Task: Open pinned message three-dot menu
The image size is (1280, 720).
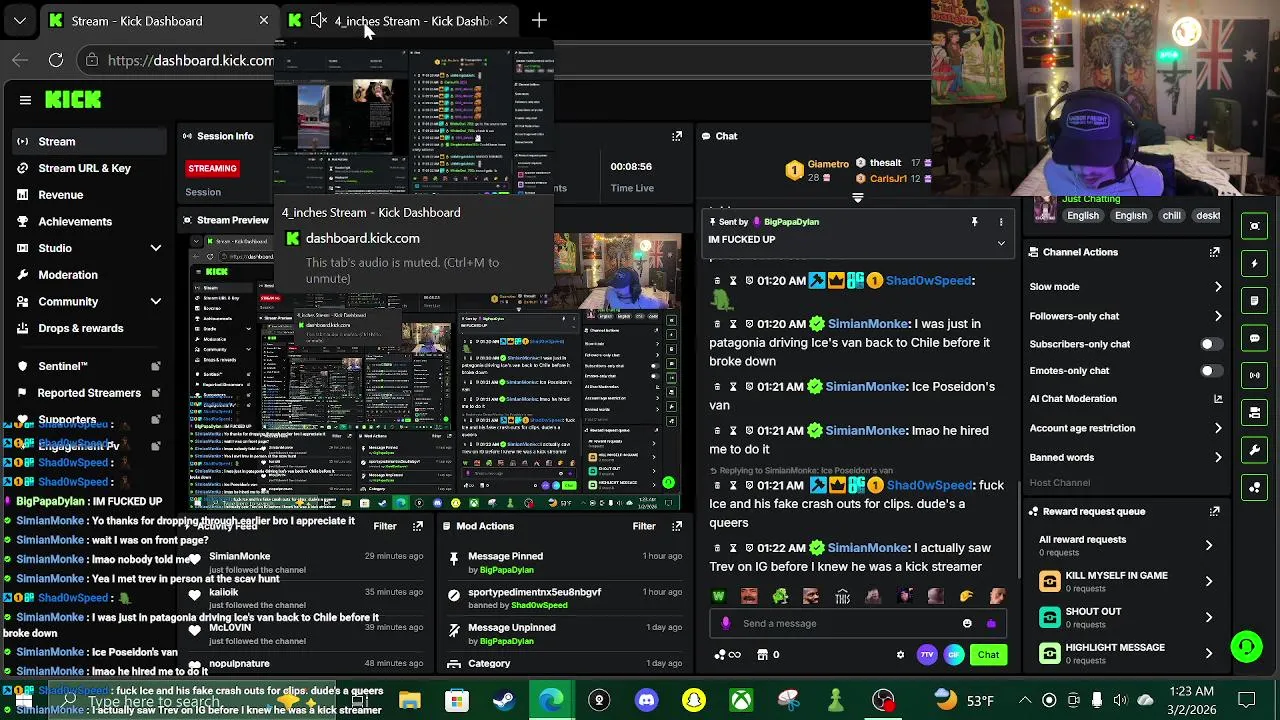Action: click(1001, 222)
